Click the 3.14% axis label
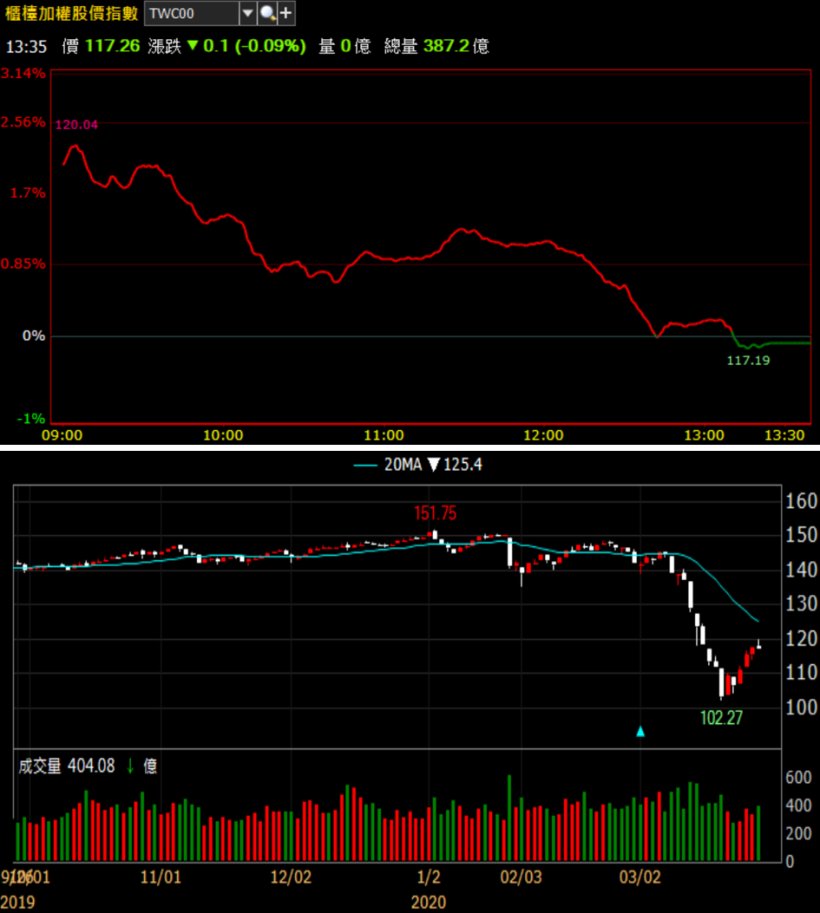This screenshot has height=913, width=820. 23,73
